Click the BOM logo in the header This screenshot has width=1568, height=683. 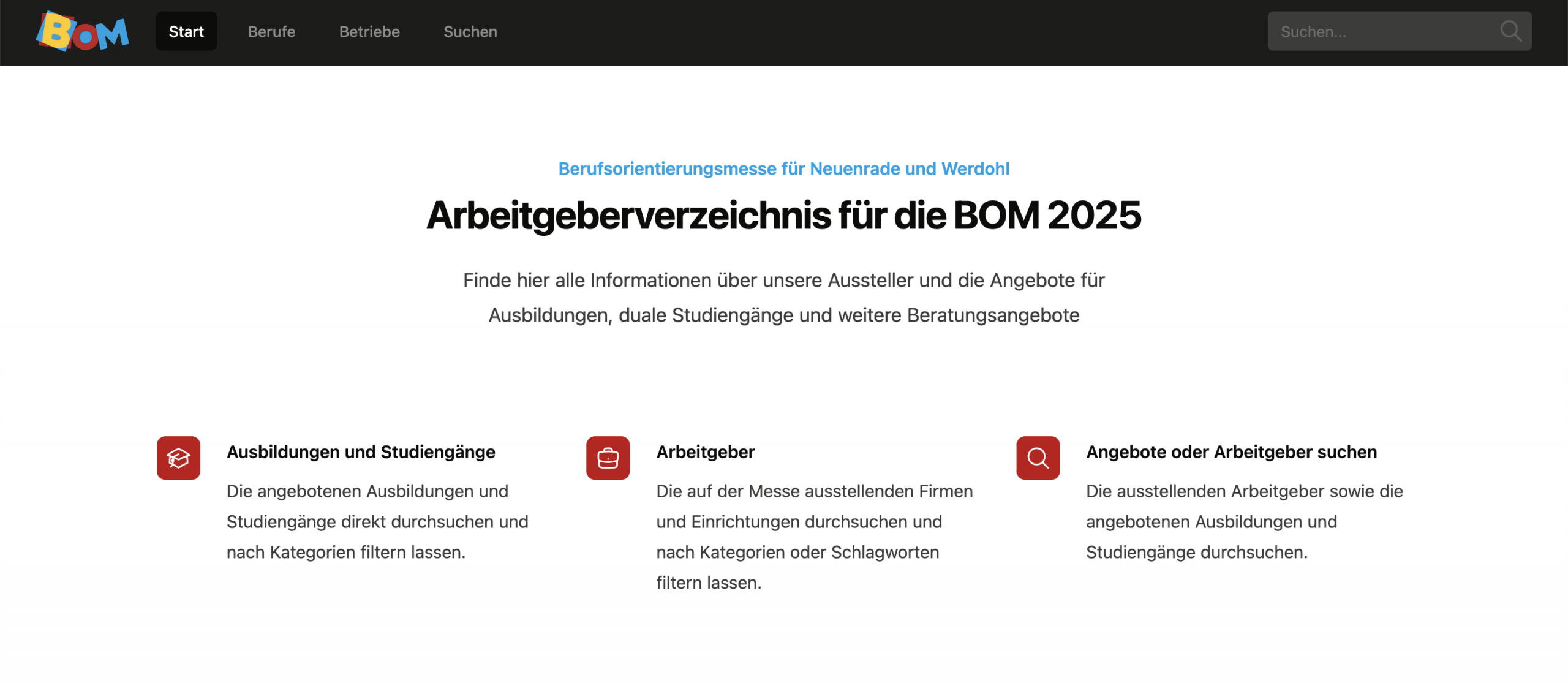click(x=82, y=31)
